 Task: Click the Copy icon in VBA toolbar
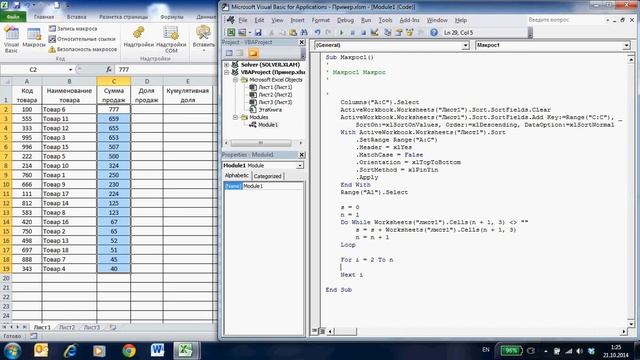tap(282, 32)
